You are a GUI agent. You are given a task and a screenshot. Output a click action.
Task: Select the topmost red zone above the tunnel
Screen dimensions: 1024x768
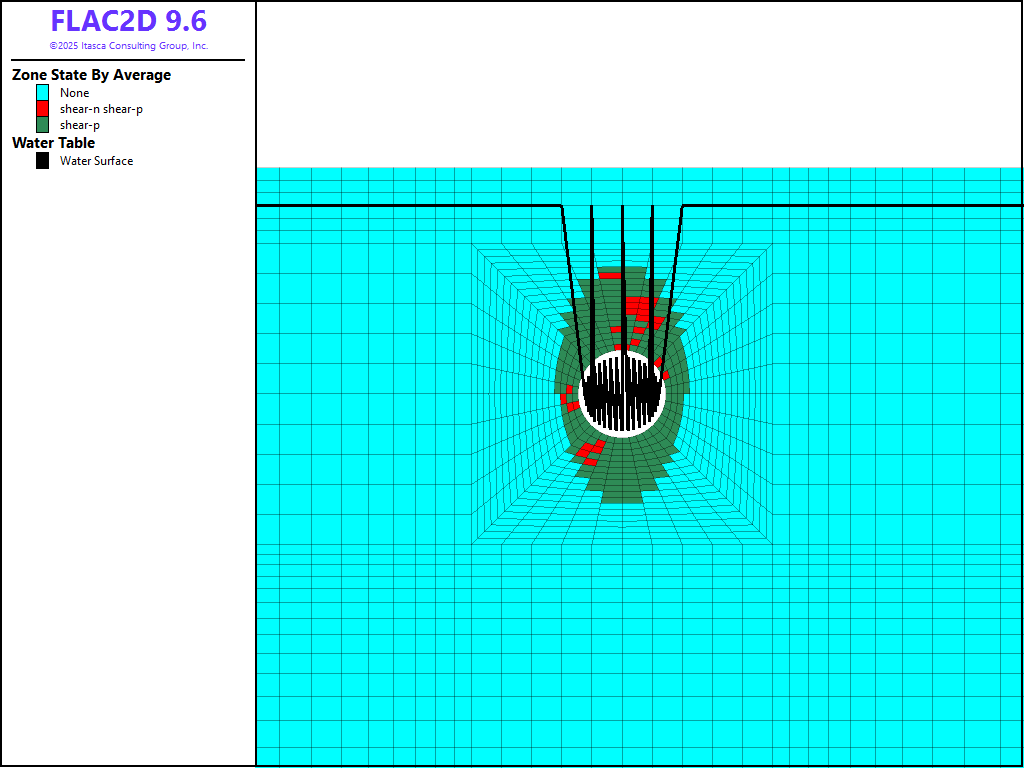point(610,275)
